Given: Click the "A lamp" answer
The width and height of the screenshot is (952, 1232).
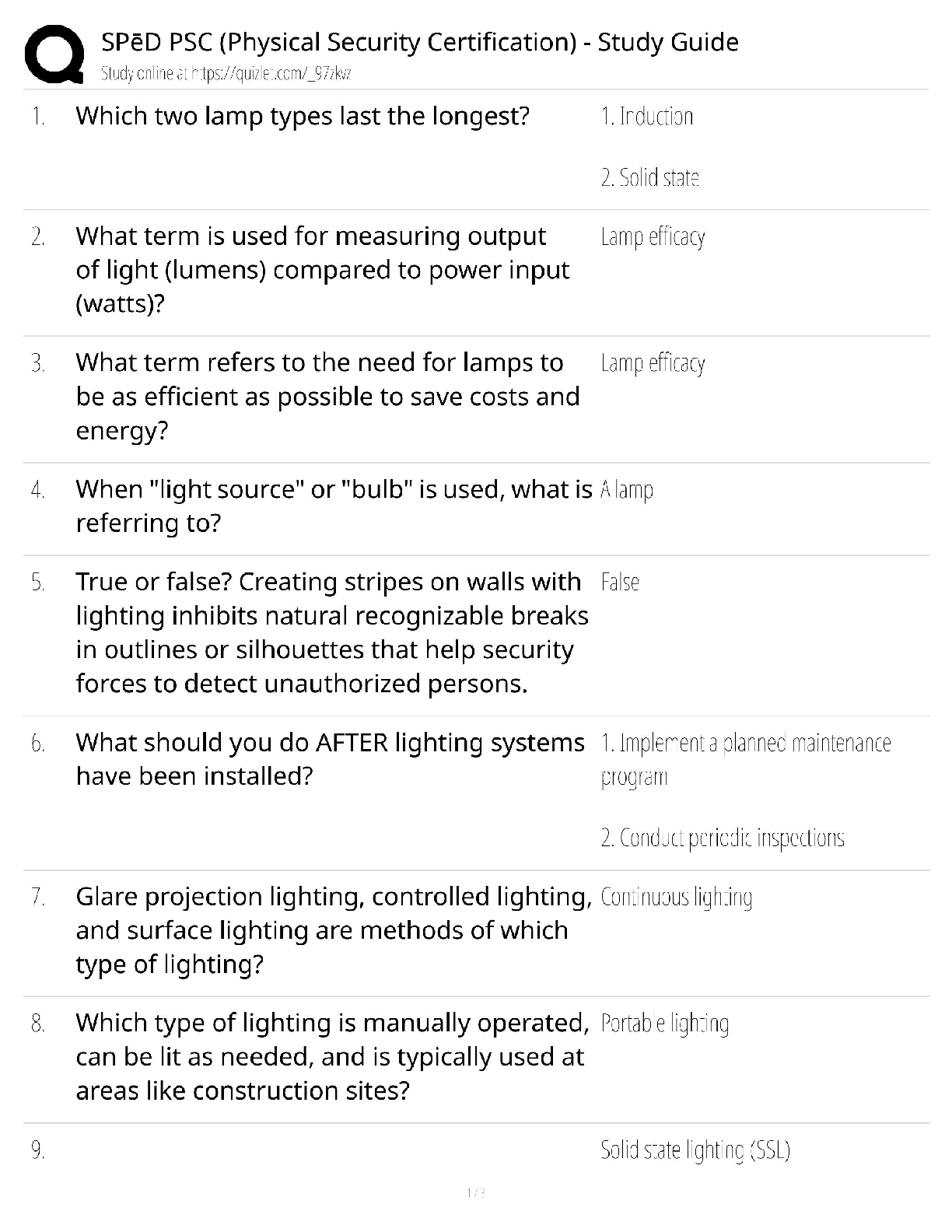Looking at the screenshot, I should pos(627,490).
